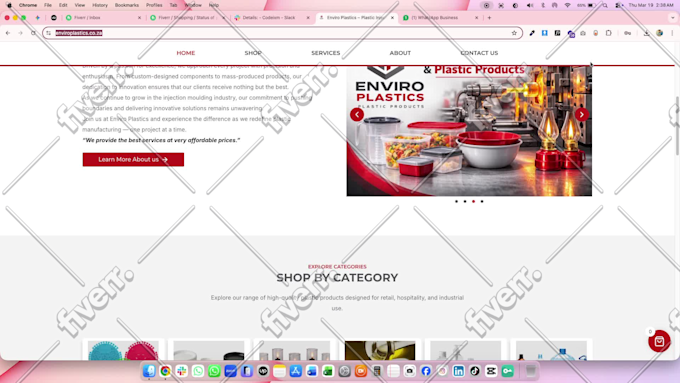The image size is (680, 383).
Task: Open the Apple menu
Action: point(9,5)
